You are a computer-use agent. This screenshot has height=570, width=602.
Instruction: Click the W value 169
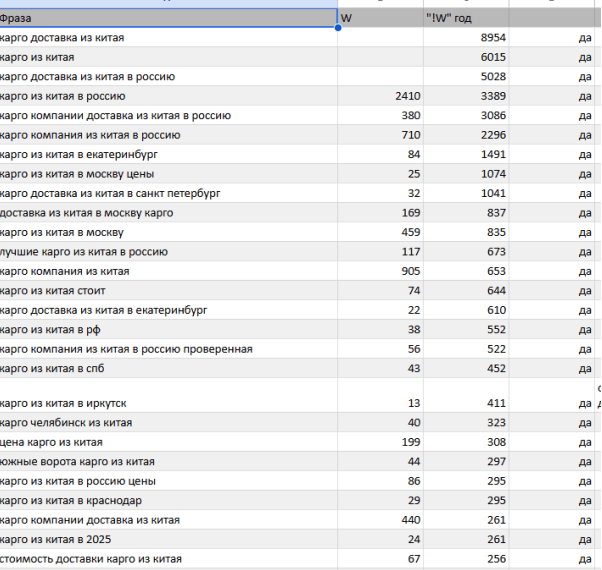click(411, 213)
